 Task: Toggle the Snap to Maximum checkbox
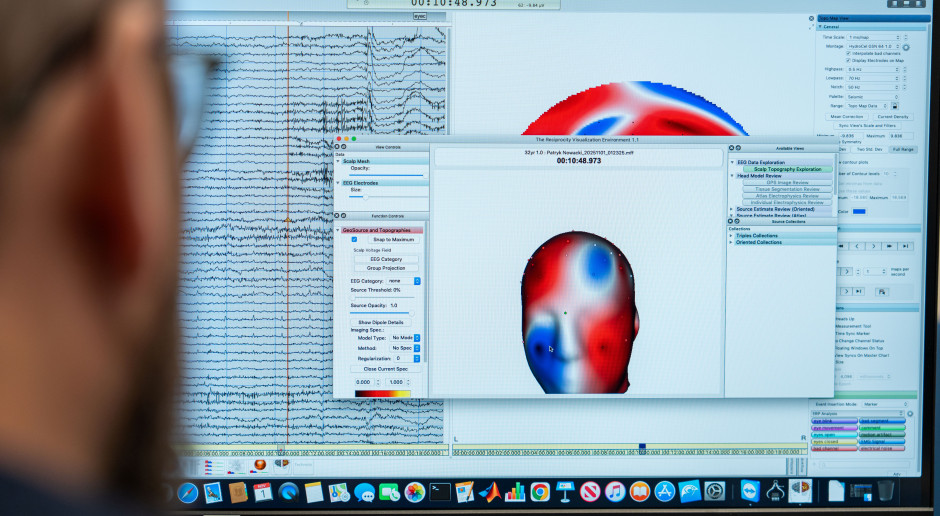pos(354,239)
